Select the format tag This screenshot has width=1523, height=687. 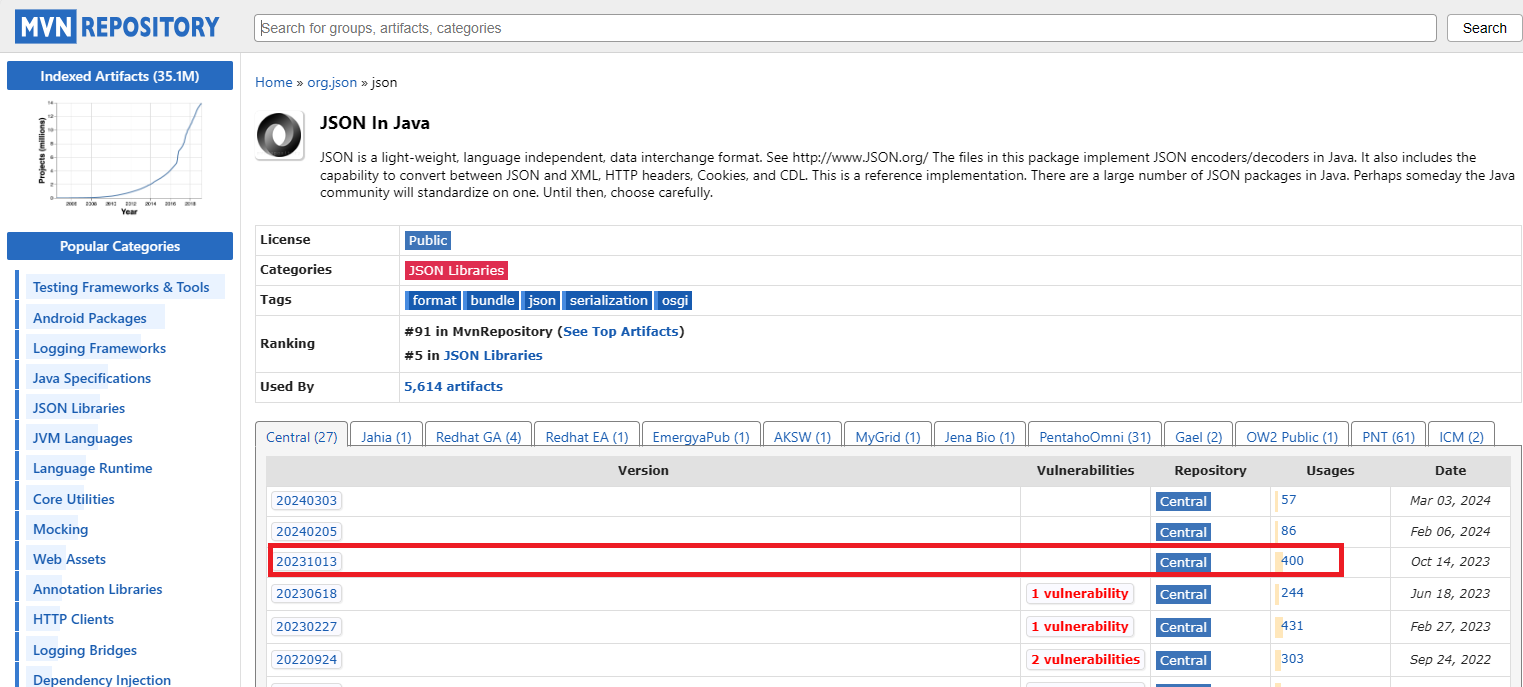coord(433,300)
